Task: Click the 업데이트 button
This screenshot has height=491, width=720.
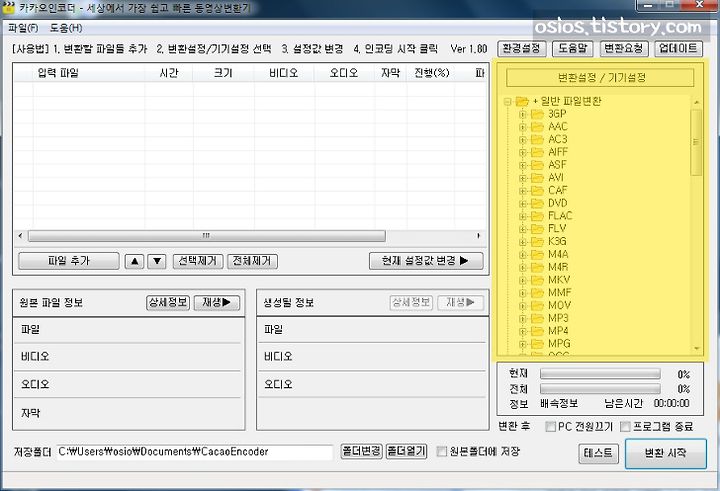Action: [x=678, y=48]
